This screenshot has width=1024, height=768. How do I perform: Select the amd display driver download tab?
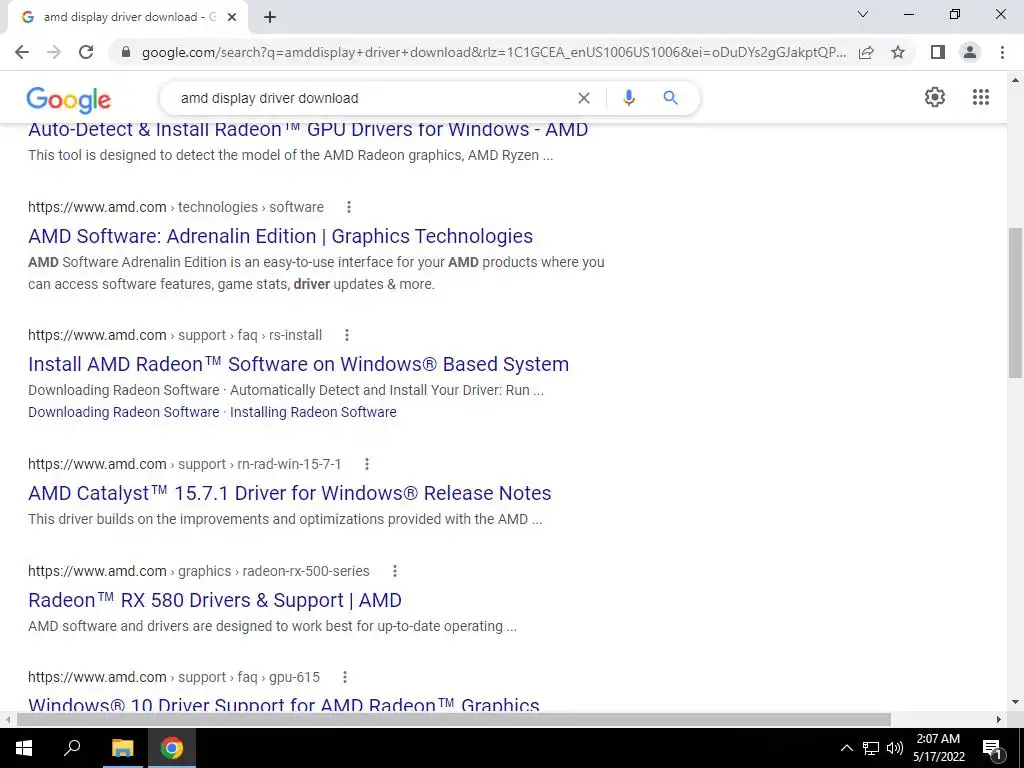point(124,18)
